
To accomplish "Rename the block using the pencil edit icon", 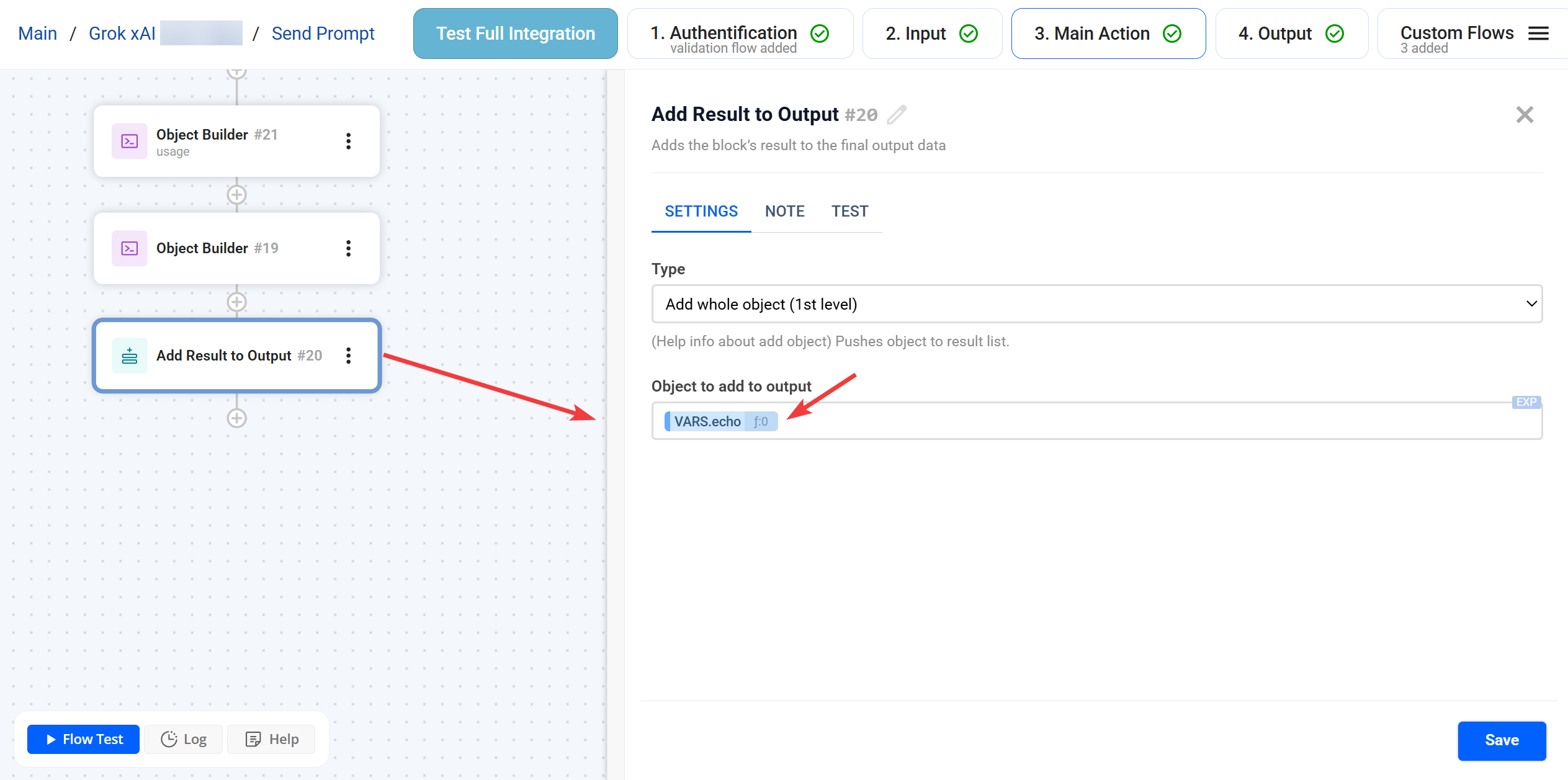I will point(898,114).
